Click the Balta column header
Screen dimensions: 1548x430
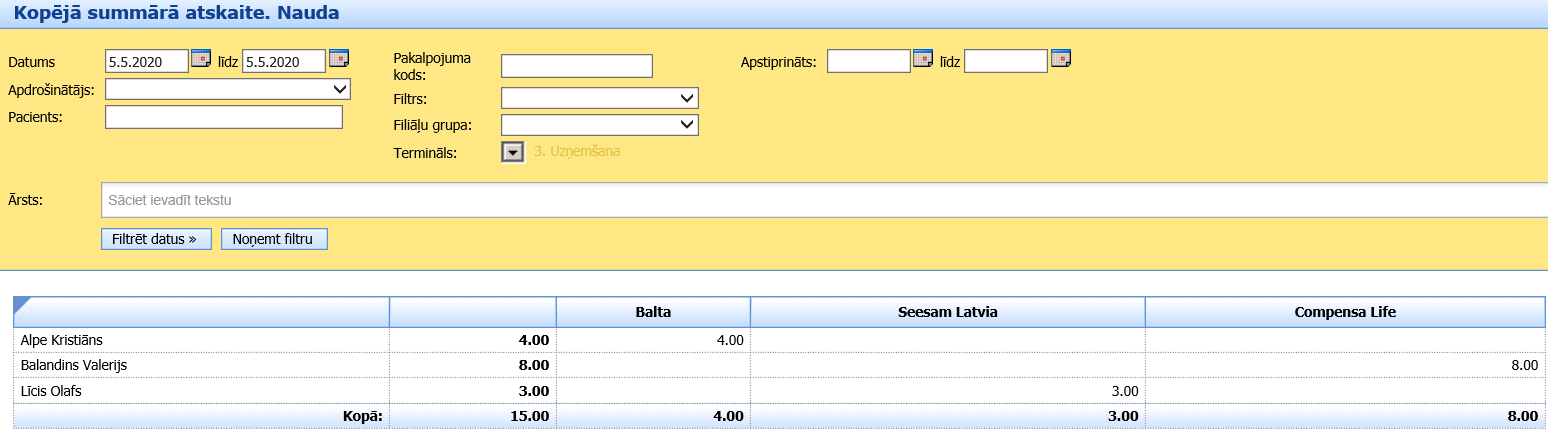(x=652, y=312)
